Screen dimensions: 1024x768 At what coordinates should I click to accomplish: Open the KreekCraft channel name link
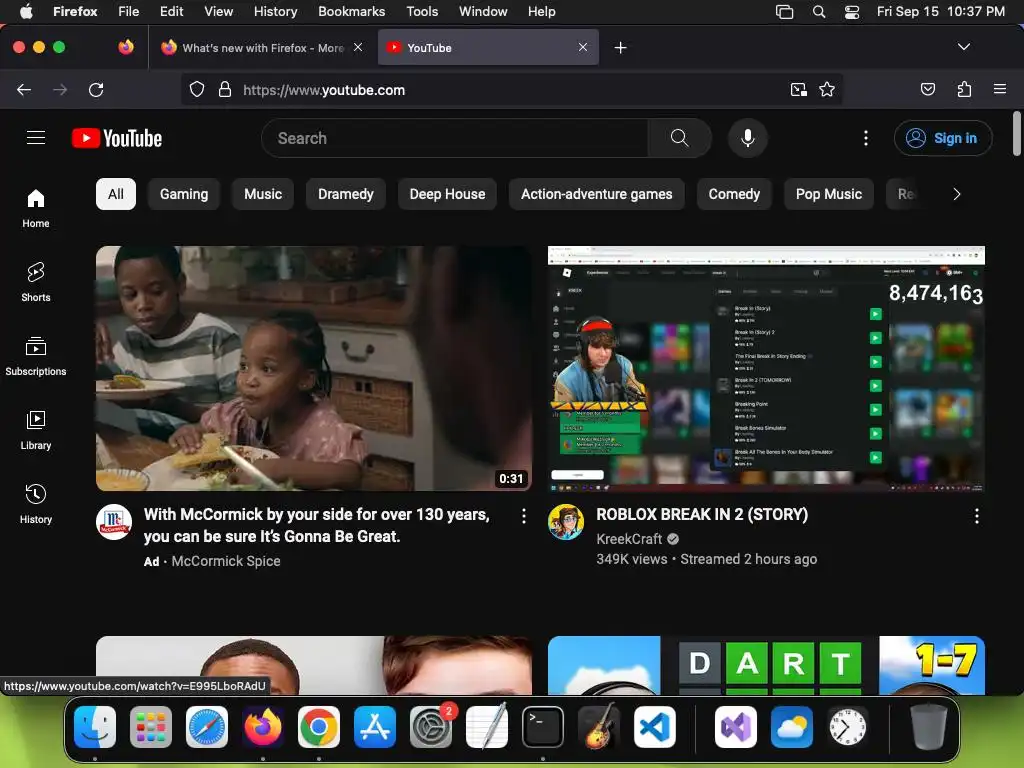coord(629,539)
